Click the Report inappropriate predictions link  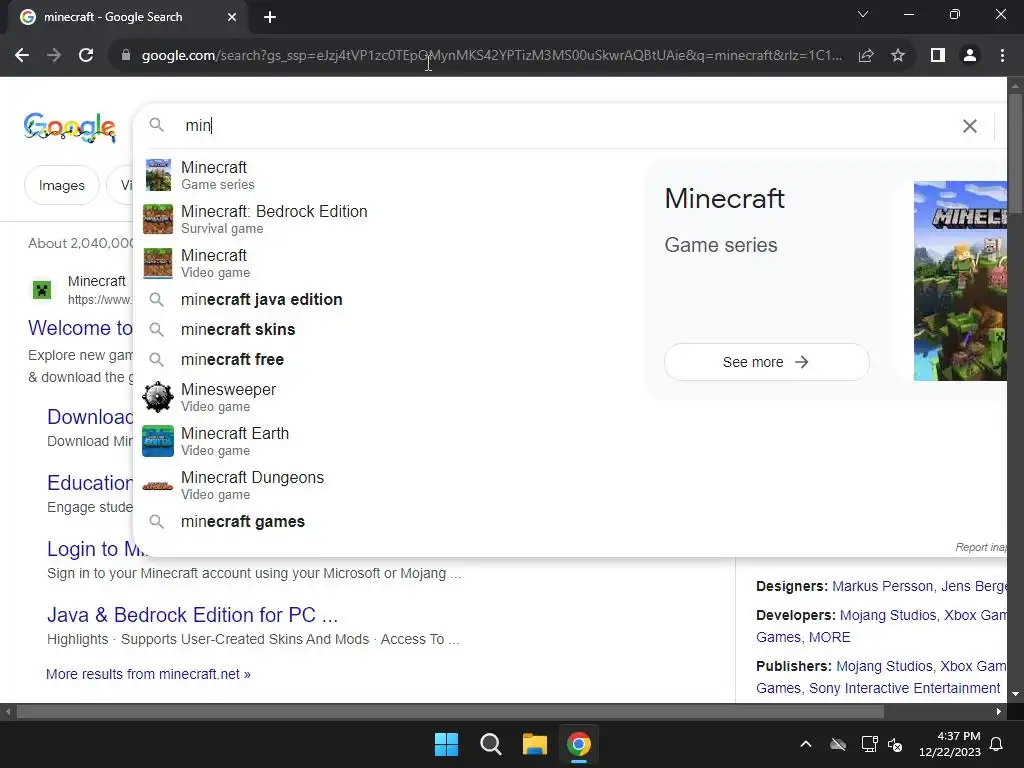click(981, 547)
